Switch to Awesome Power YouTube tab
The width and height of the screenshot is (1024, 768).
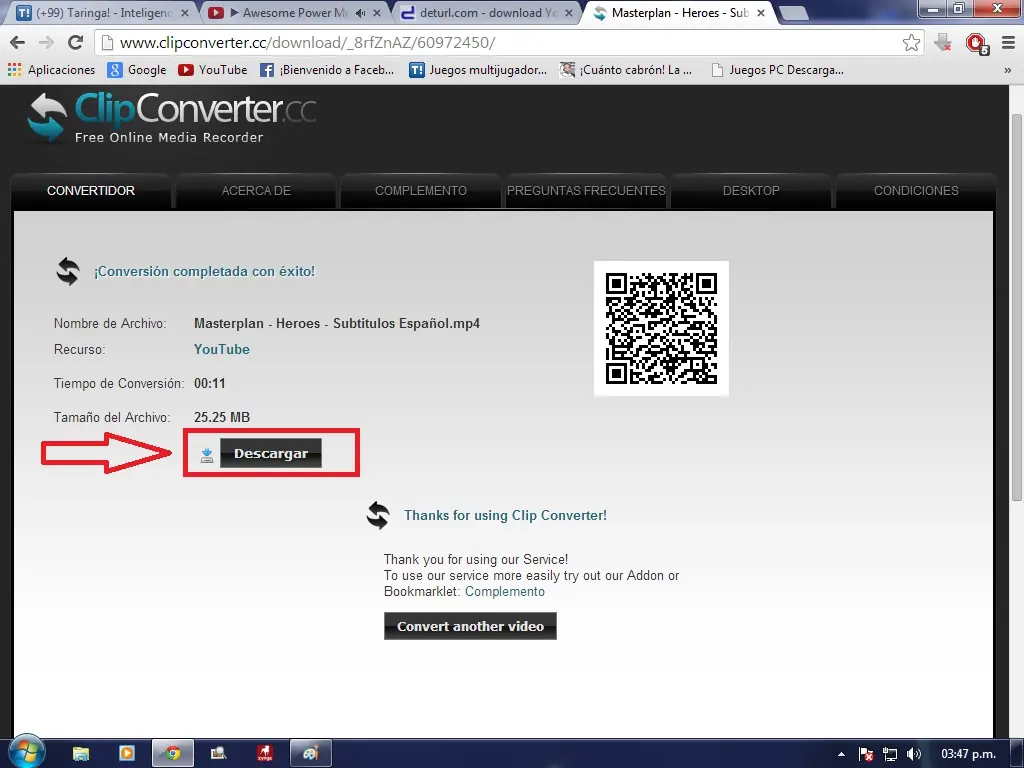pos(294,12)
